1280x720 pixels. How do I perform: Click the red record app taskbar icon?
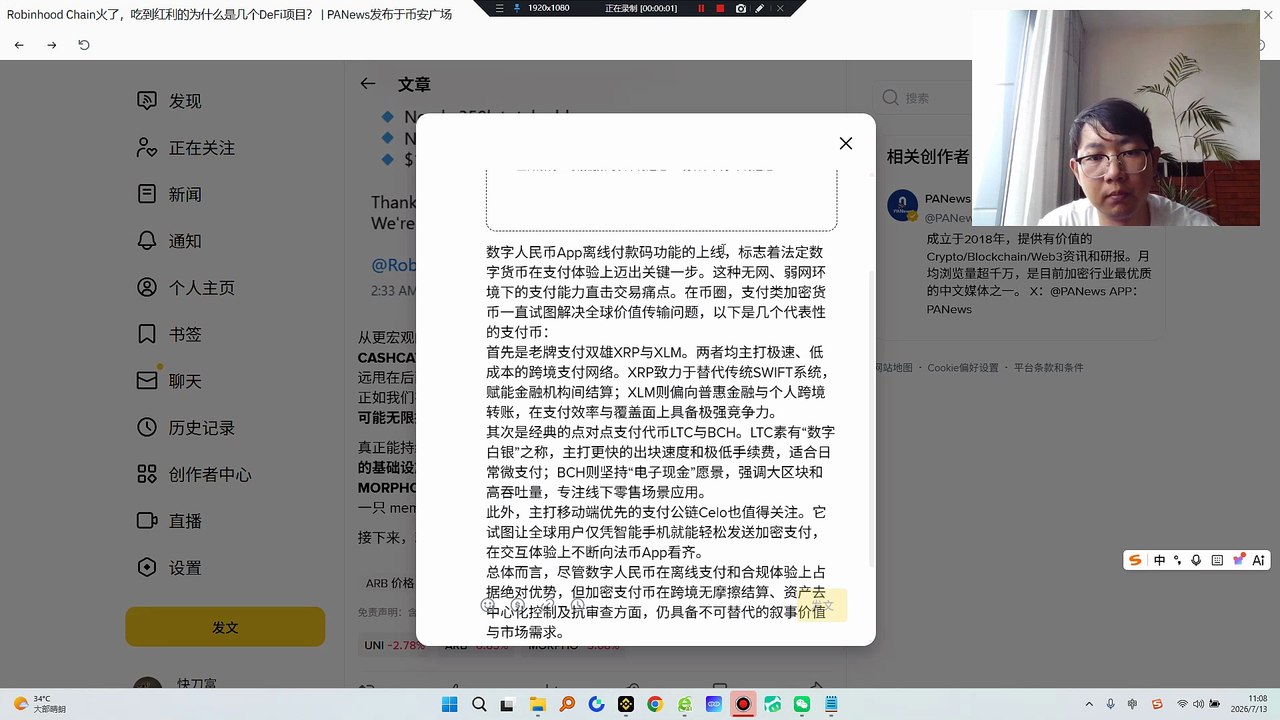[743, 704]
